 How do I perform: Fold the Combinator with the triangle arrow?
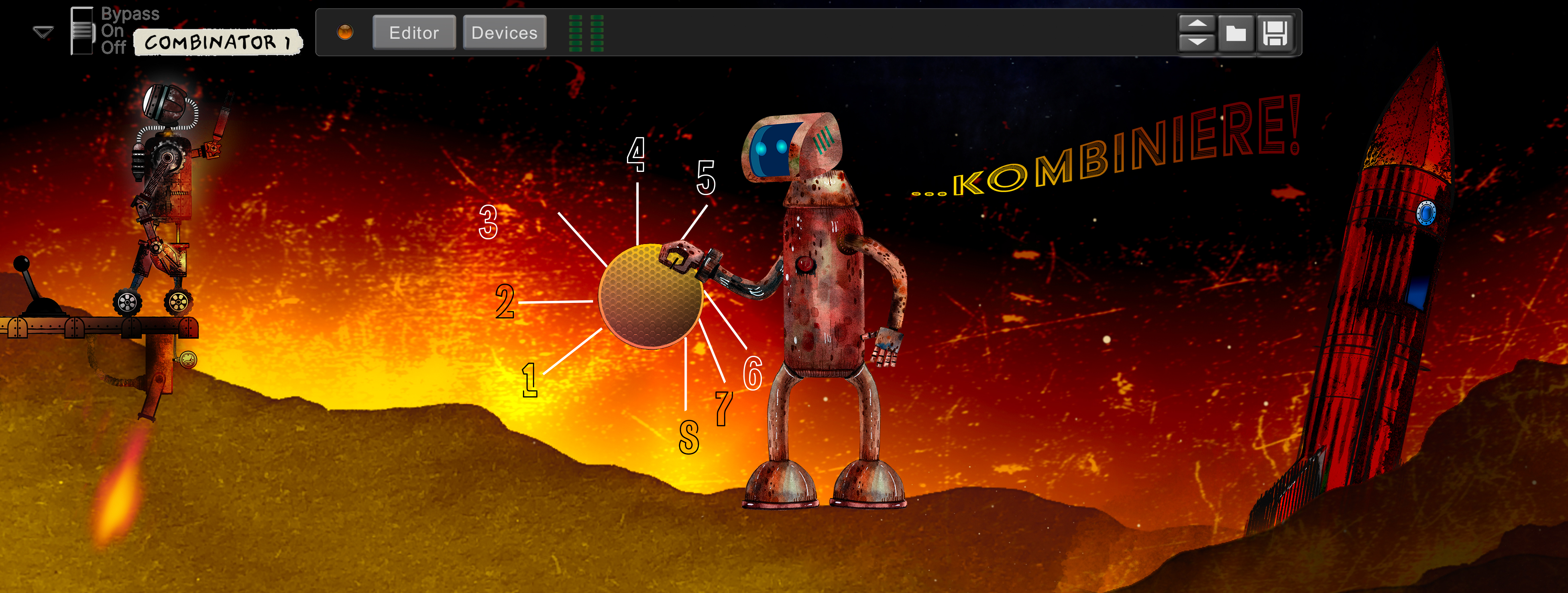pos(43,32)
